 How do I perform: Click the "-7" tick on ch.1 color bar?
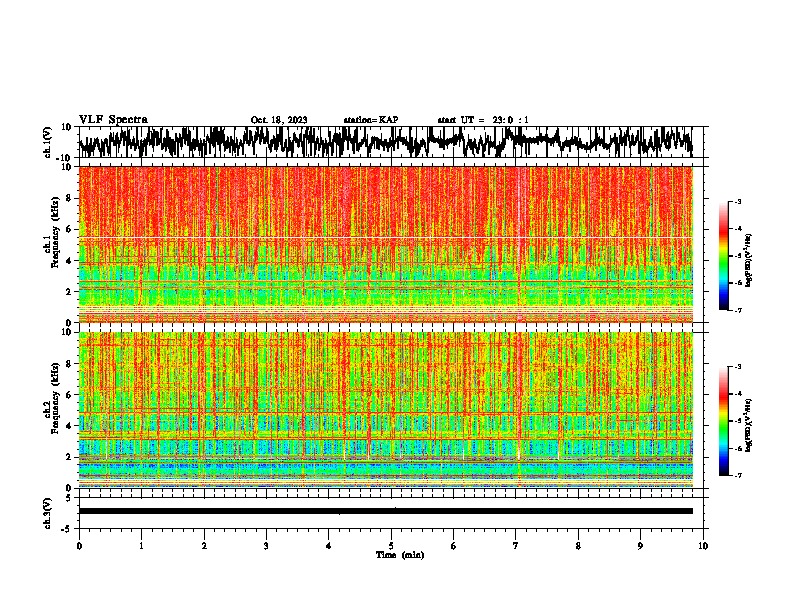coord(738,310)
